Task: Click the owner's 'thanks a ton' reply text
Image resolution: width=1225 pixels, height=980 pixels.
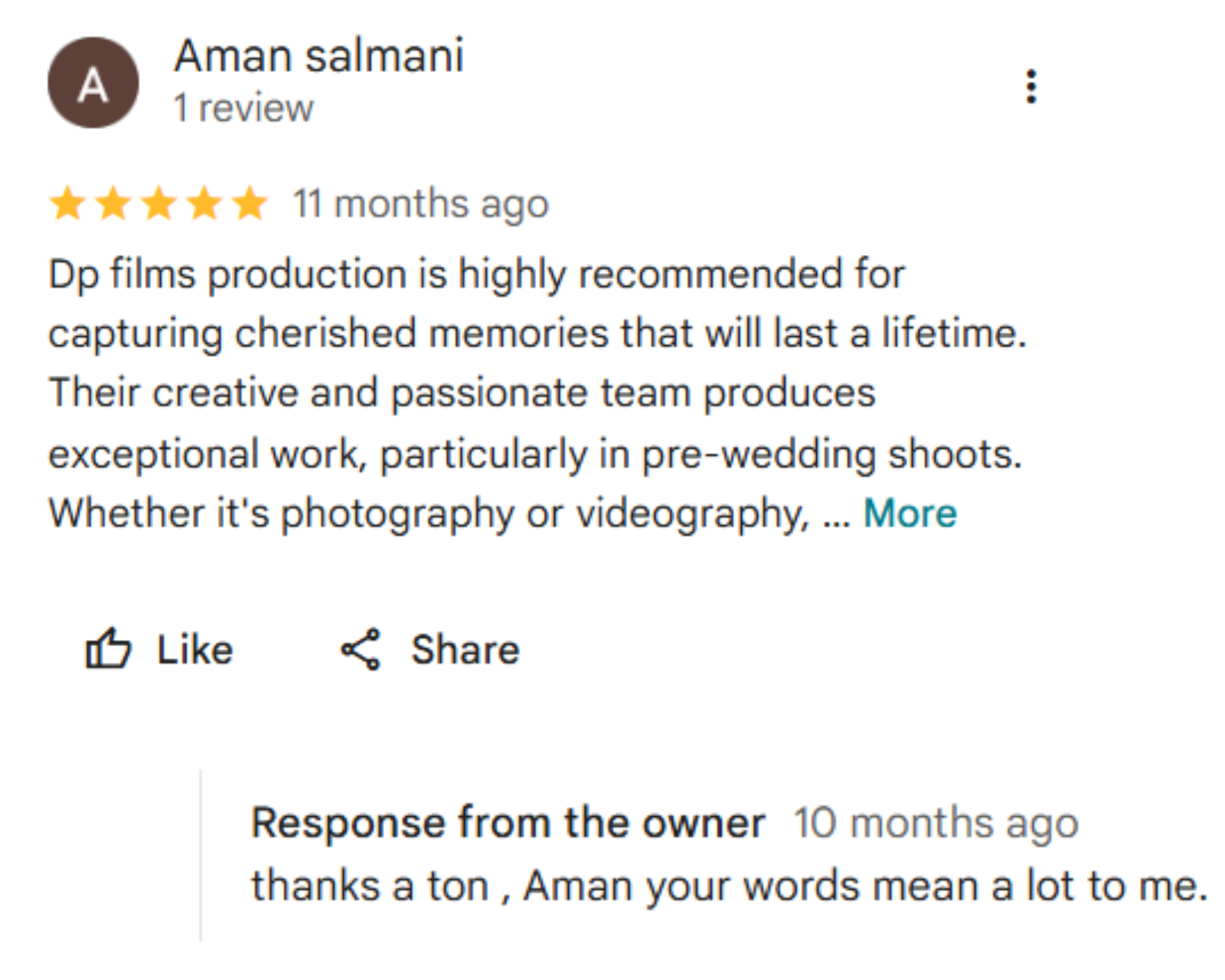Action: pyautogui.click(x=730, y=887)
